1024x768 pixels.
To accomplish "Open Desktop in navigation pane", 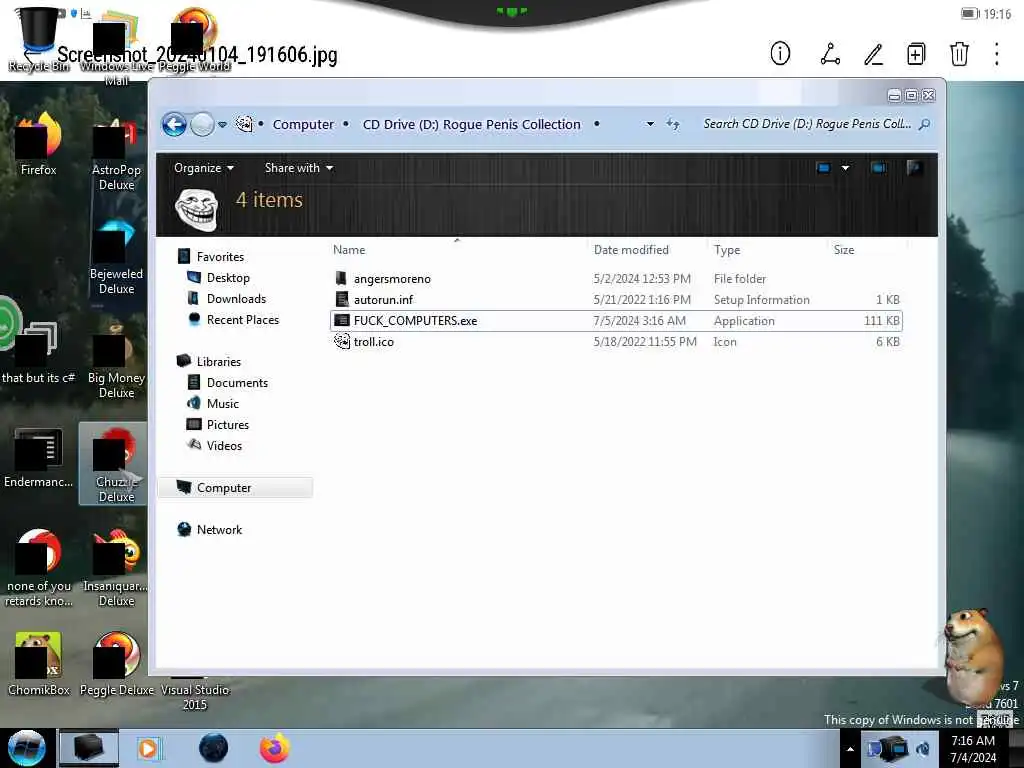I will 228,278.
